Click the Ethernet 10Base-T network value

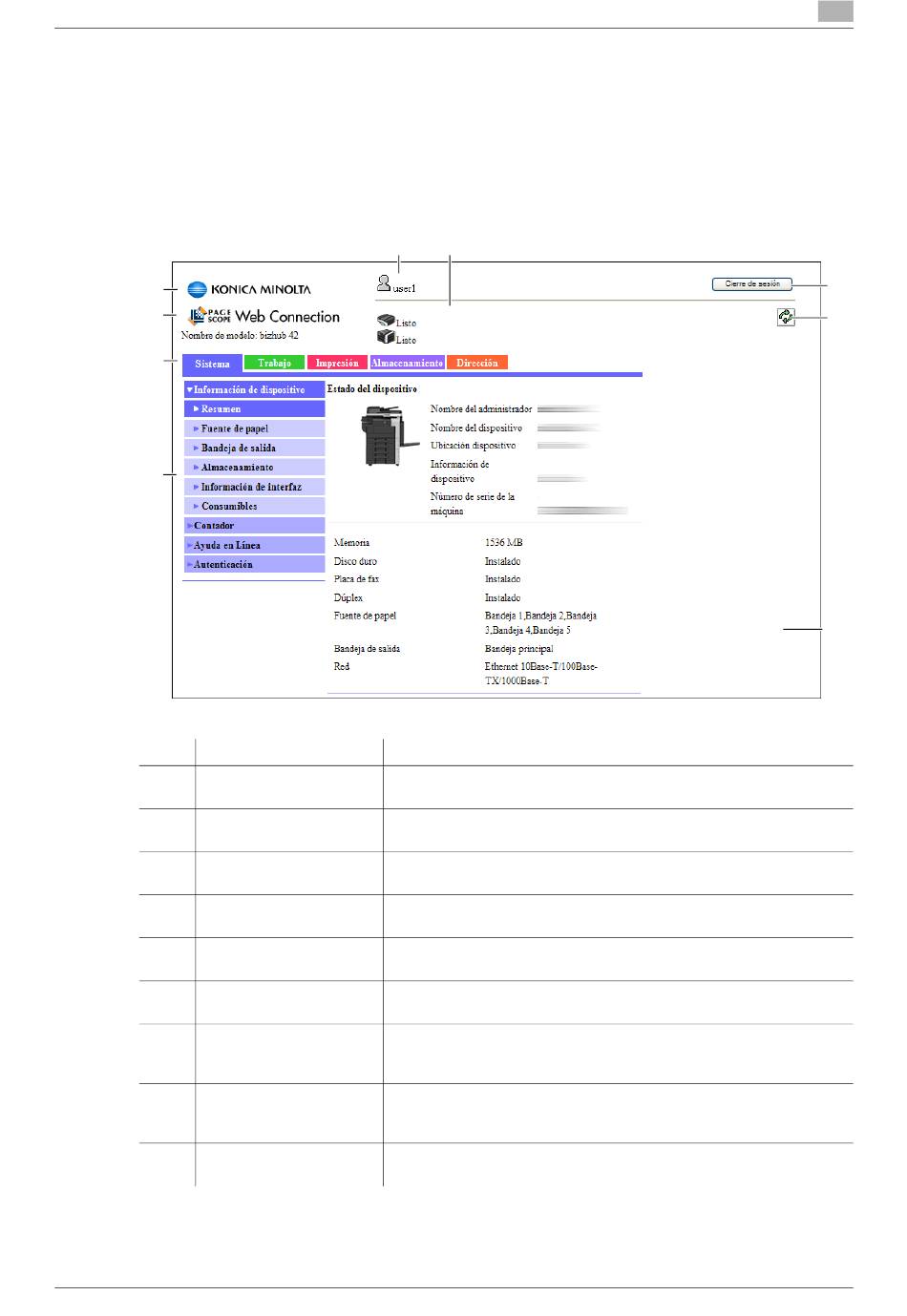click(x=541, y=674)
